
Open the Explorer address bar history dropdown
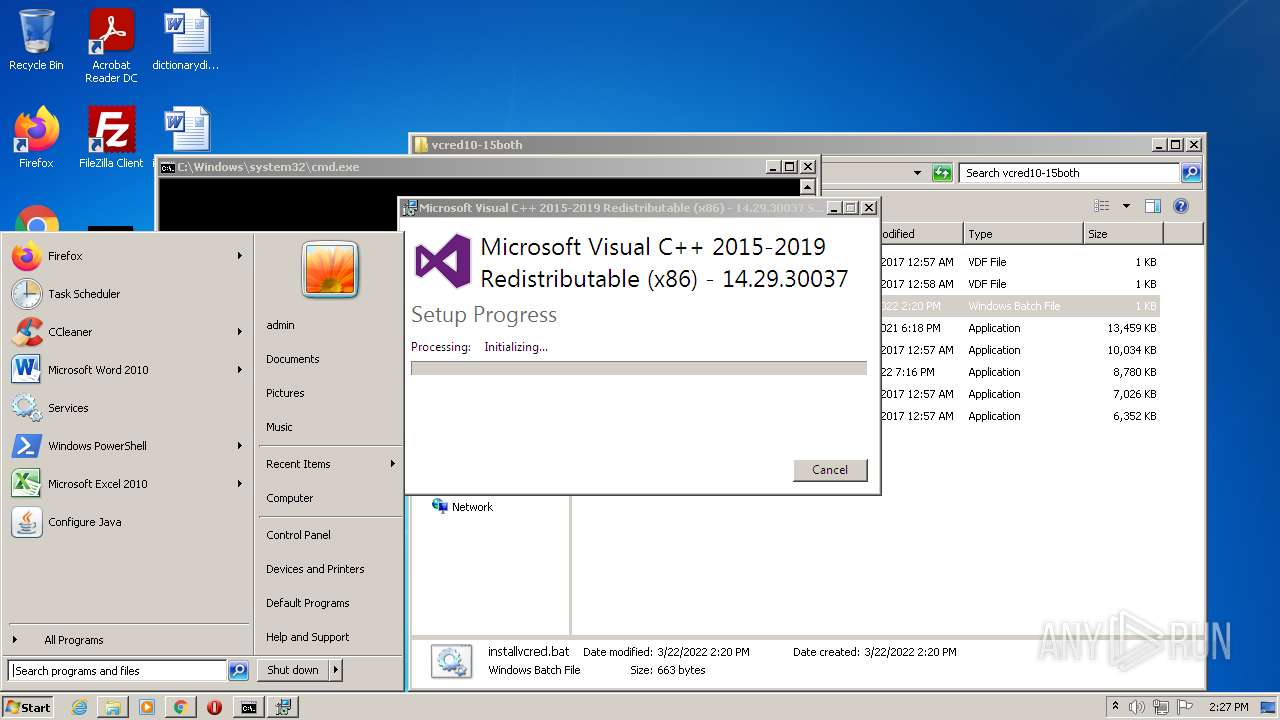coord(917,173)
